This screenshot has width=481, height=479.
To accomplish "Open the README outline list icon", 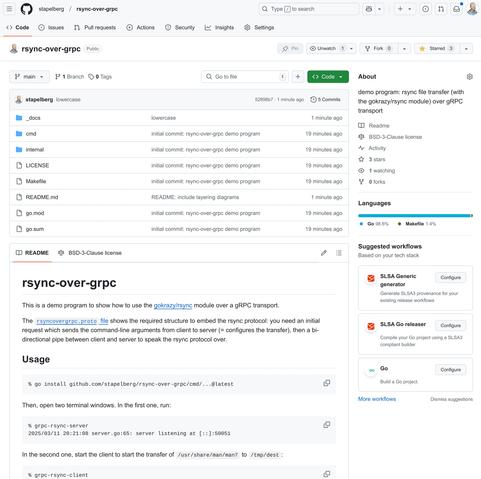I will click(x=339, y=253).
